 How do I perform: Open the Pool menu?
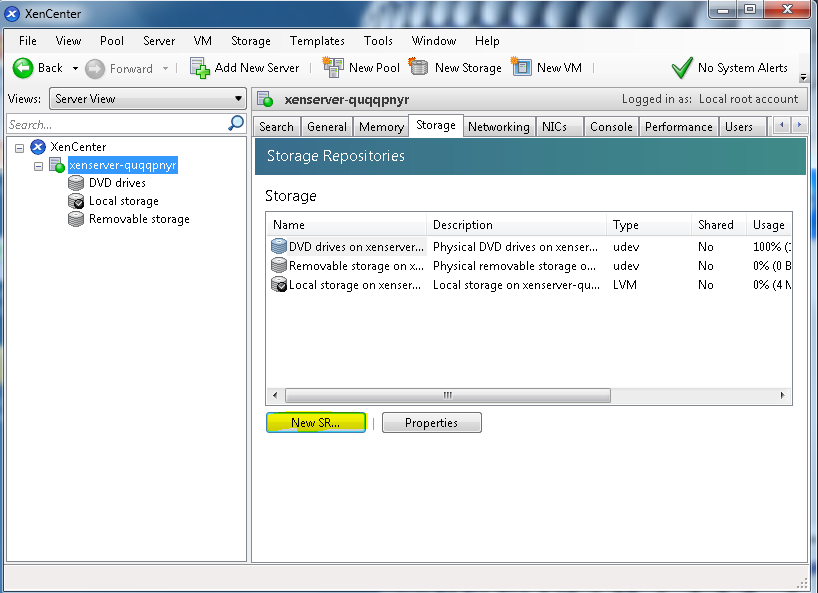click(x=112, y=41)
